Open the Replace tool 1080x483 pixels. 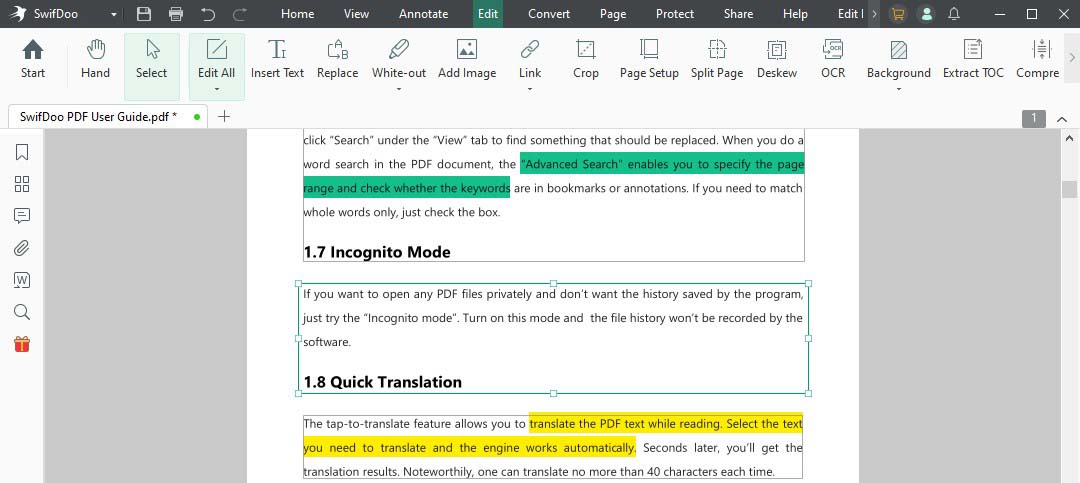tap(338, 59)
